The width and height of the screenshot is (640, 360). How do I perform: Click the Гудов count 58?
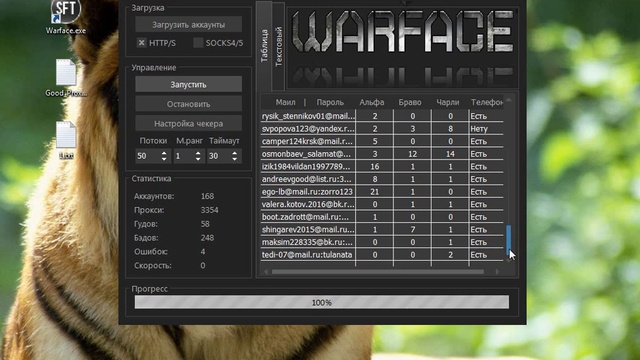tap(205, 224)
